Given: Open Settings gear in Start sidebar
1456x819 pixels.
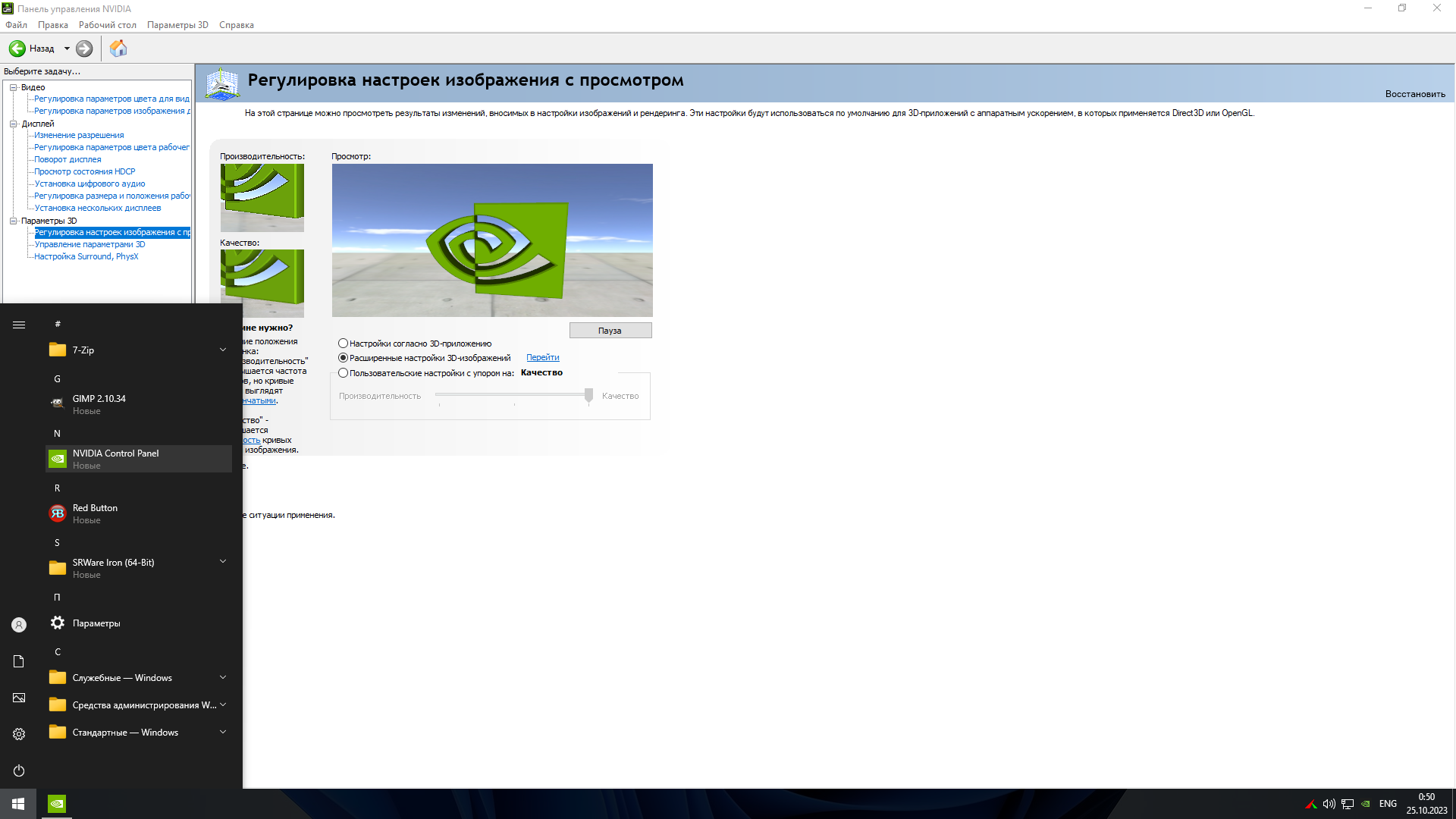Looking at the screenshot, I should (x=19, y=734).
